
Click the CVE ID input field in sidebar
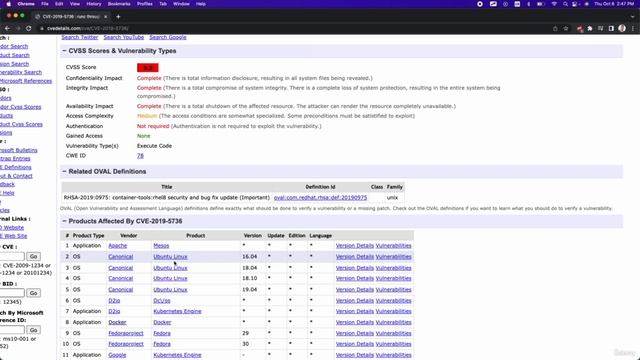point(12,256)
